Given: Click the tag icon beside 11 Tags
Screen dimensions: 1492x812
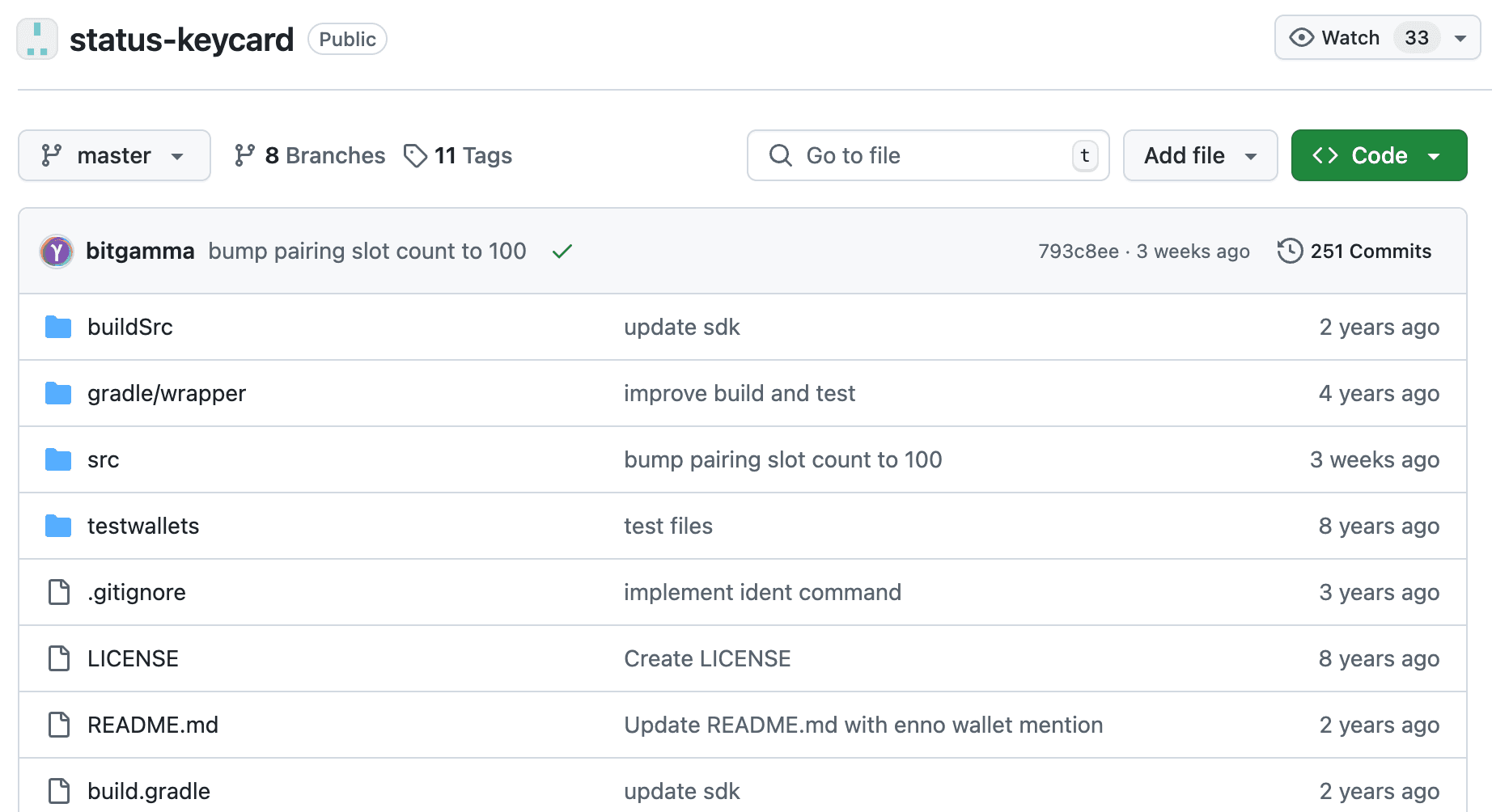Looking at the screenshot, I should click(x=415, y=155).
